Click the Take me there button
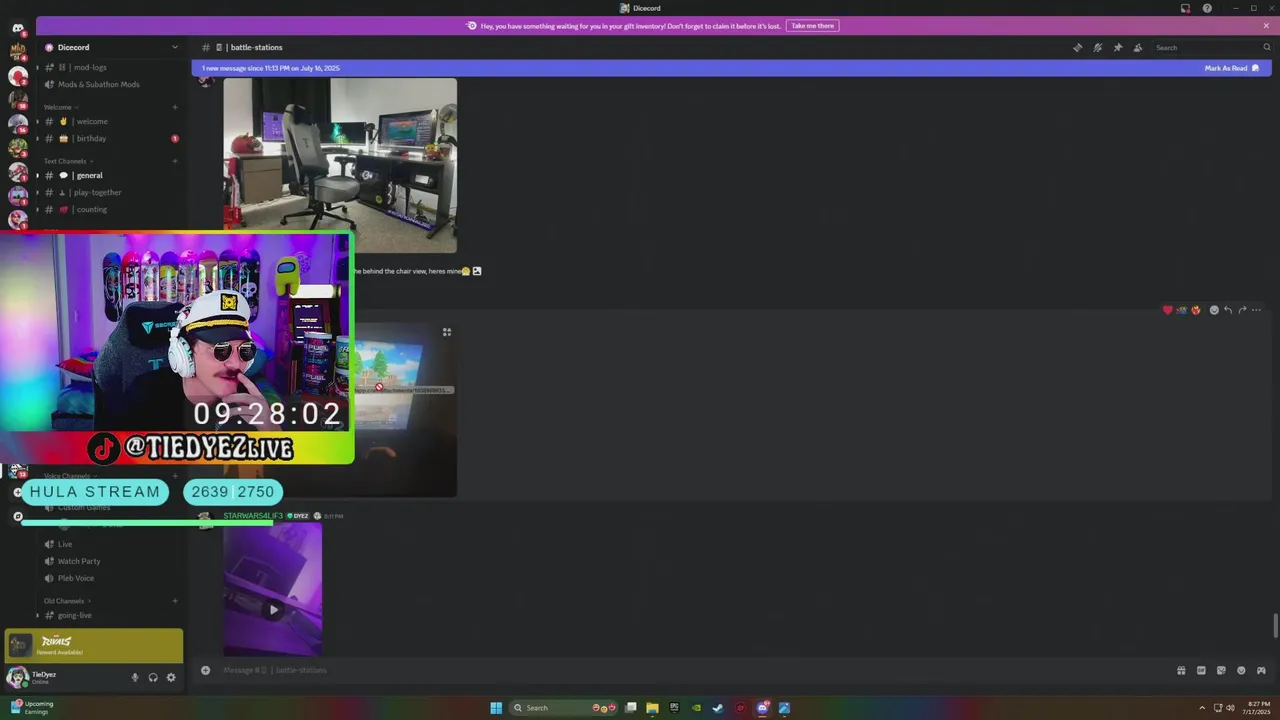The image size is (1280, 720). (812, 26)
